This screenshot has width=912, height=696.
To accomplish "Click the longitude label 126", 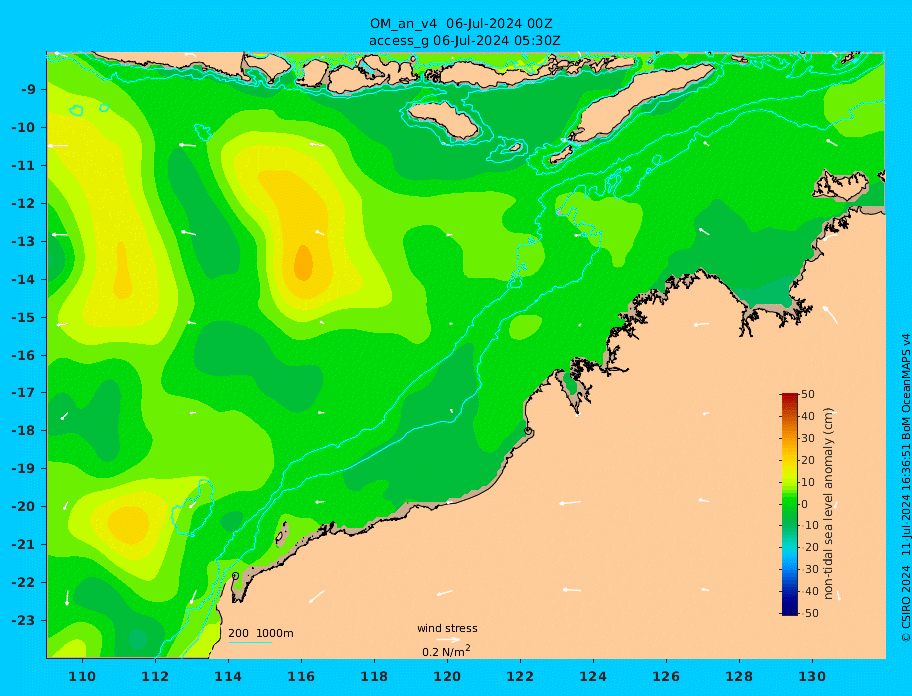I will [x=666, y=676].
